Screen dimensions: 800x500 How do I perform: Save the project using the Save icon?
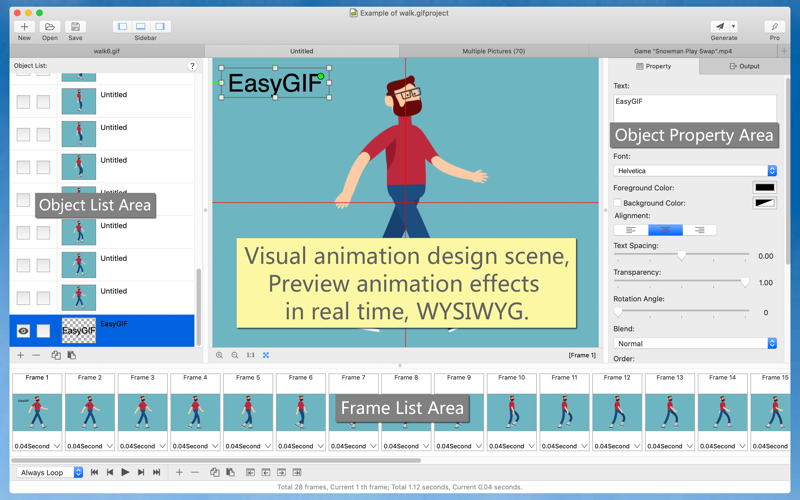coord(75,27)
